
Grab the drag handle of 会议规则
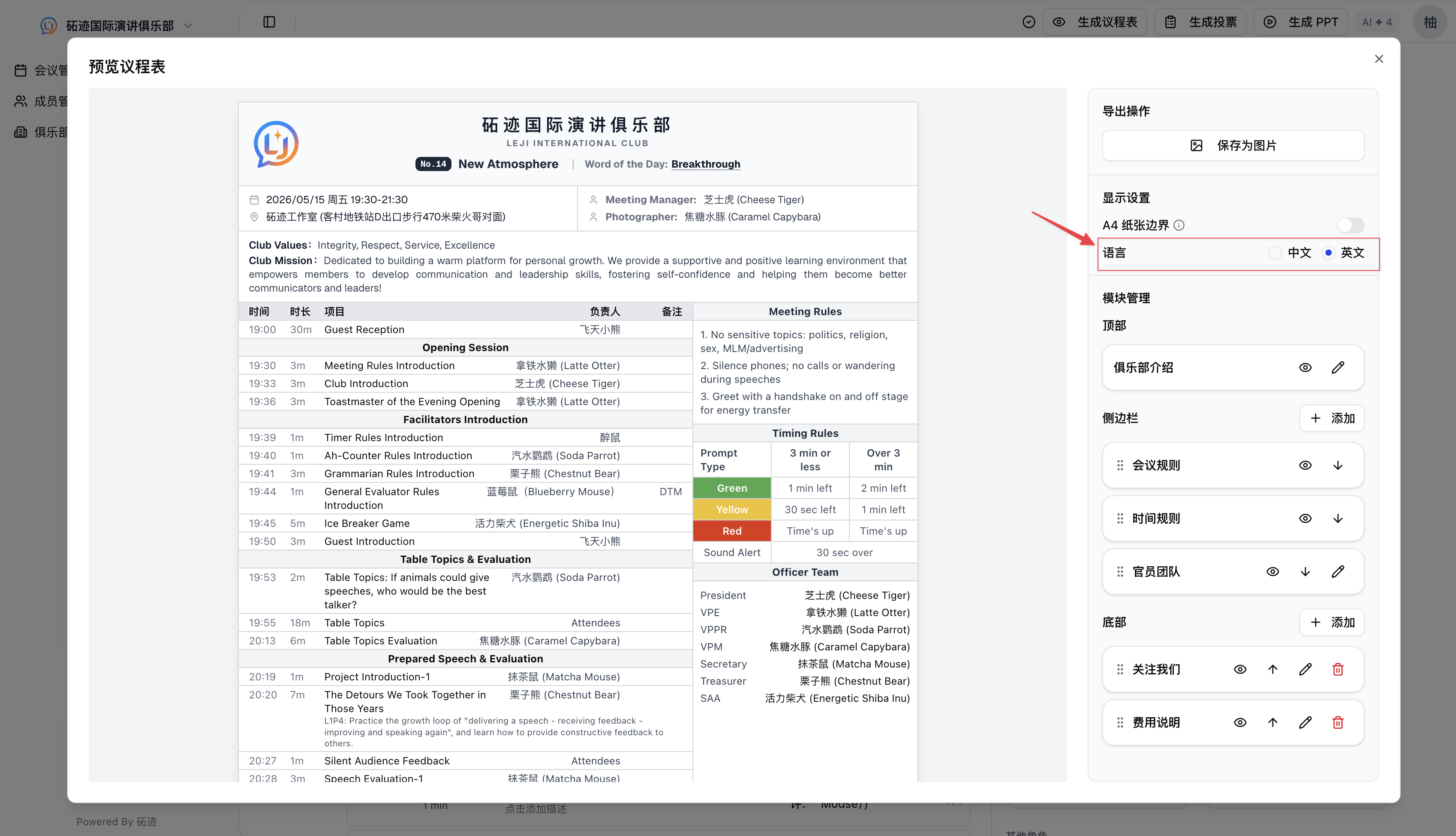[x=1119, y=465]
